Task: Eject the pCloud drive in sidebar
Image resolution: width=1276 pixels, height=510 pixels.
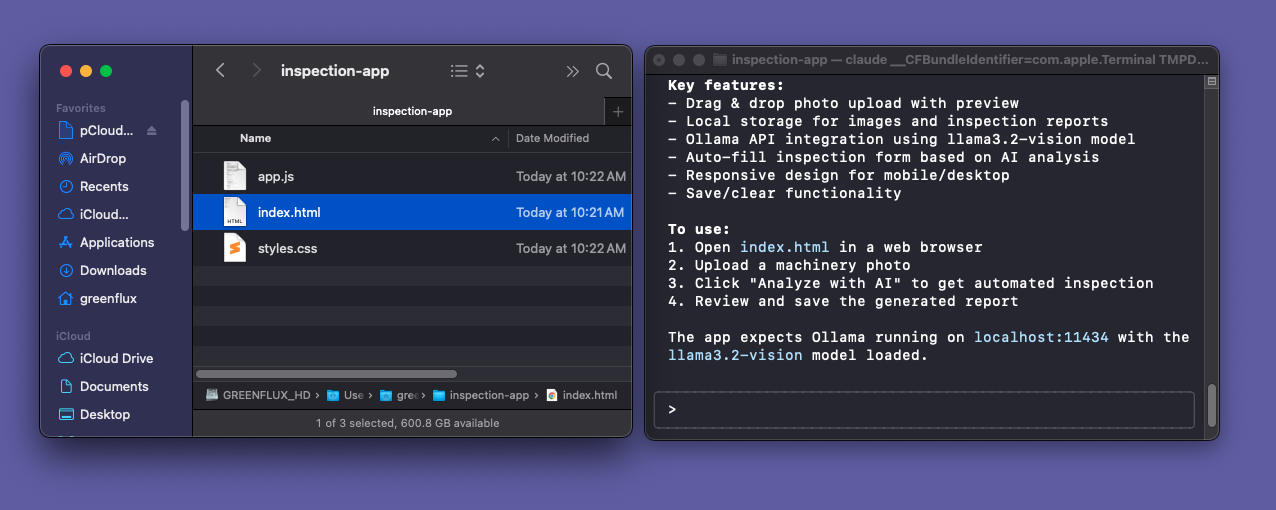Action: pos(152,131)
